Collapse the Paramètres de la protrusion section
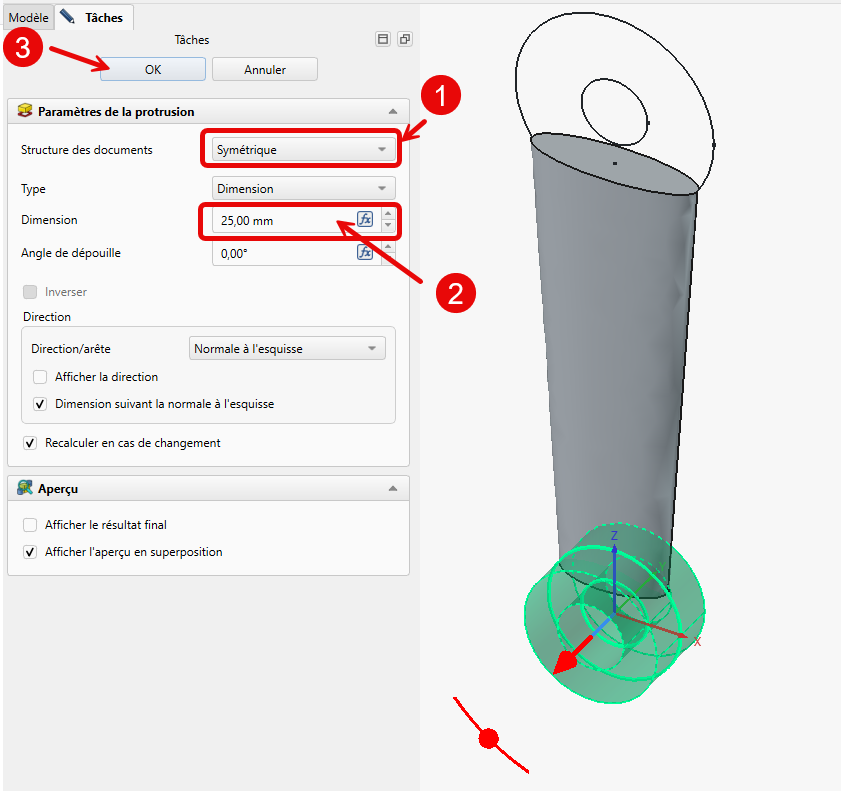Viewport: 841px width, 791px height. (x=393, y=112)
